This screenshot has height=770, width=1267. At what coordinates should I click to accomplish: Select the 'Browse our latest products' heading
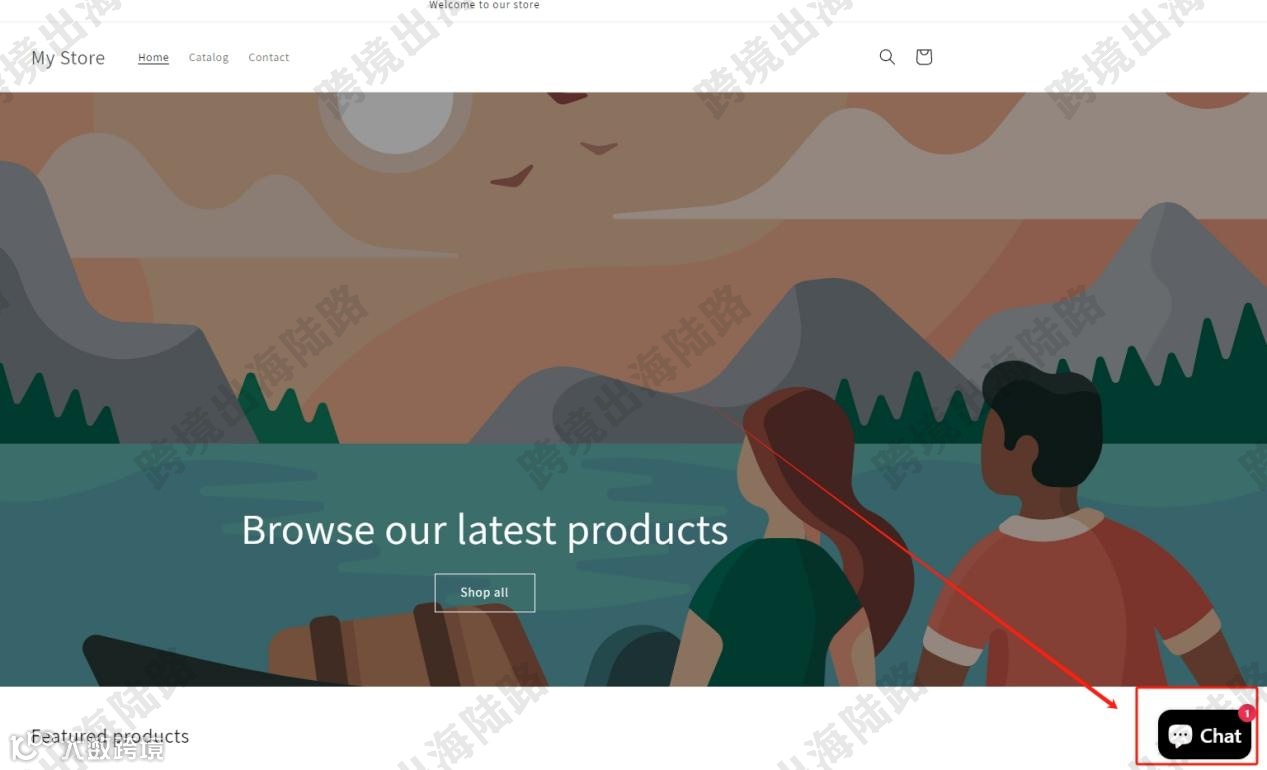pyautogui.click(x=485, y=529)
